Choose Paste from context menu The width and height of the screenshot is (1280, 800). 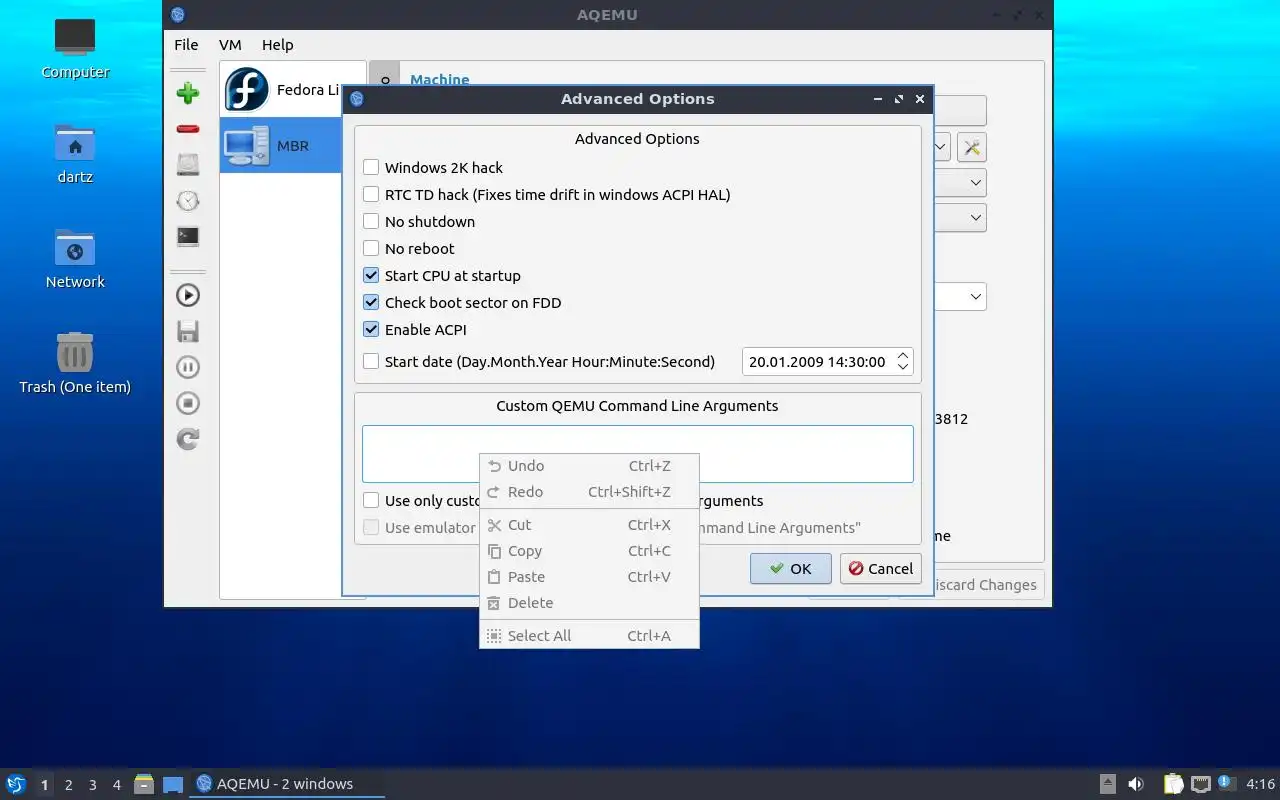pos(589,577)
